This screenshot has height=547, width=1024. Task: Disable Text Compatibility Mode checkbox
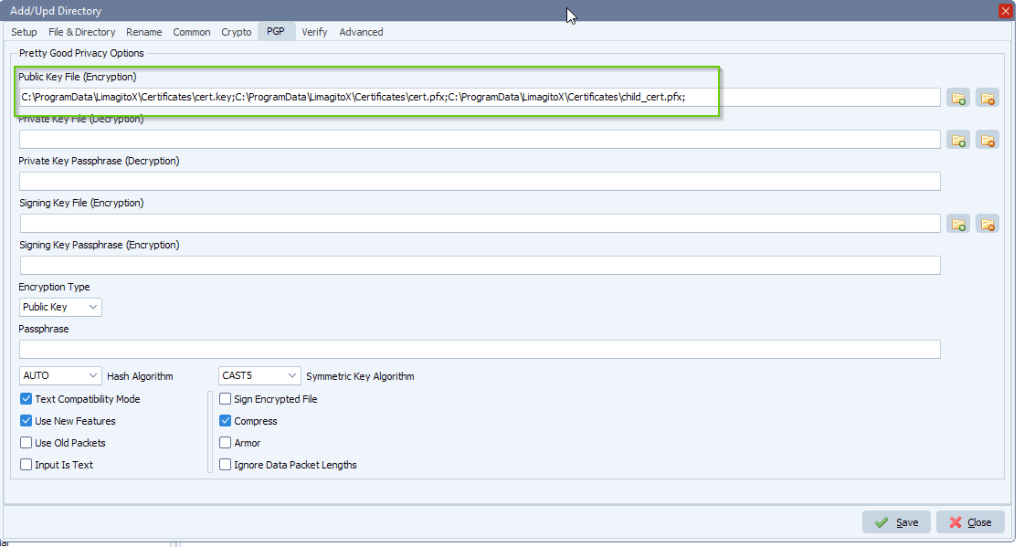tap(26, 399)
